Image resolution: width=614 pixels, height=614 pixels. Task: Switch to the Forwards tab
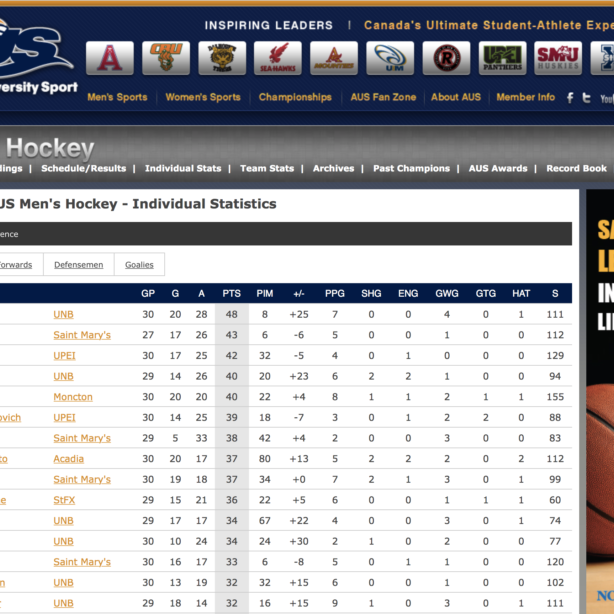point(16,265)
